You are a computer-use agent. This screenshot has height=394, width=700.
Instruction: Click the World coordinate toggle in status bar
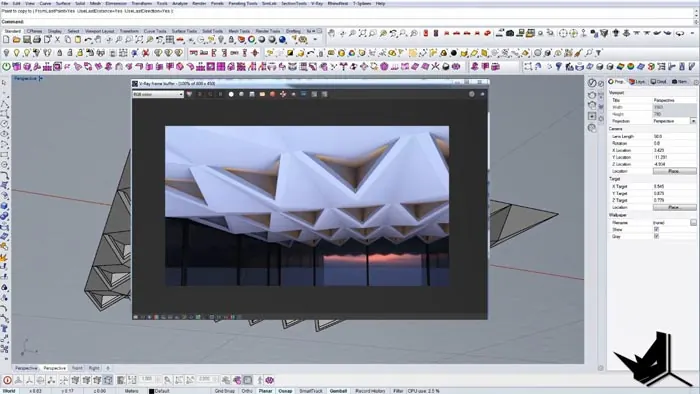click(9, 391)
